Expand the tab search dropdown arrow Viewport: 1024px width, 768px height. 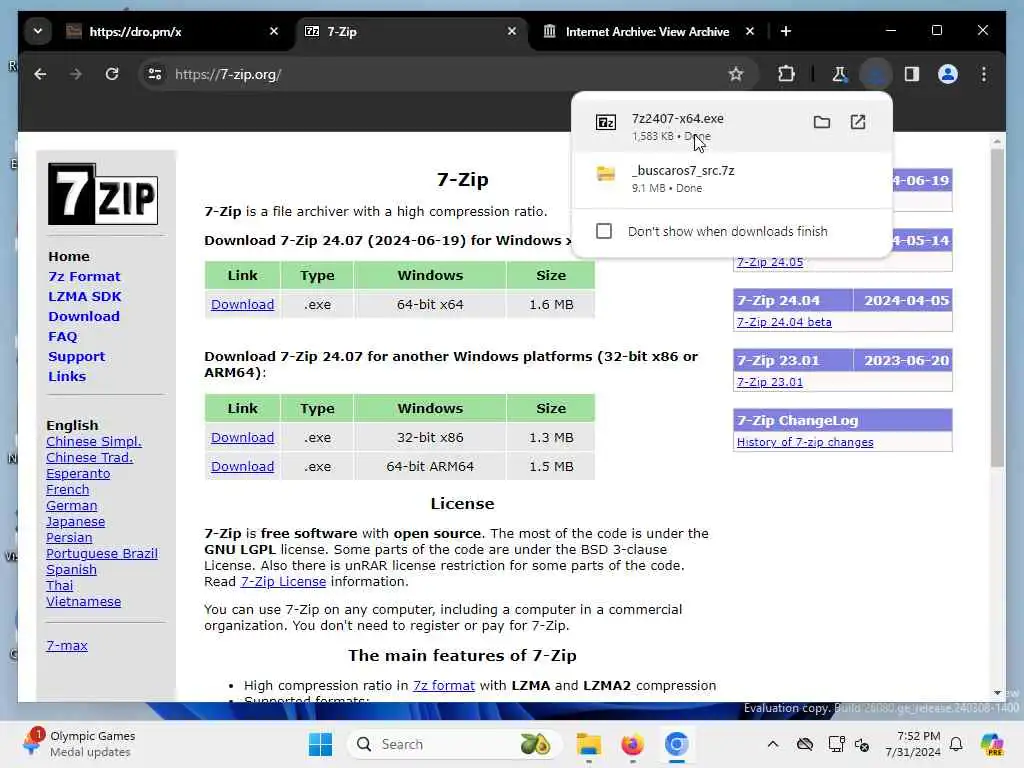point(38,31)
